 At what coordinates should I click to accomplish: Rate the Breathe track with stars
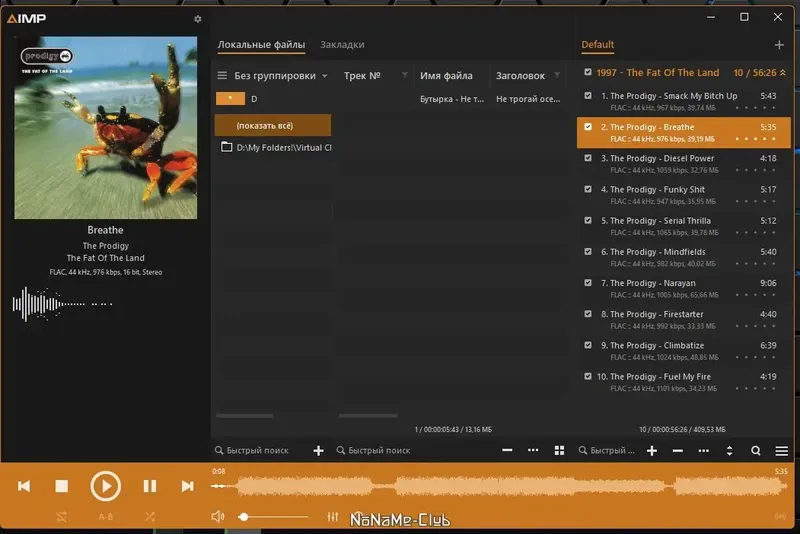click(755, 139)
